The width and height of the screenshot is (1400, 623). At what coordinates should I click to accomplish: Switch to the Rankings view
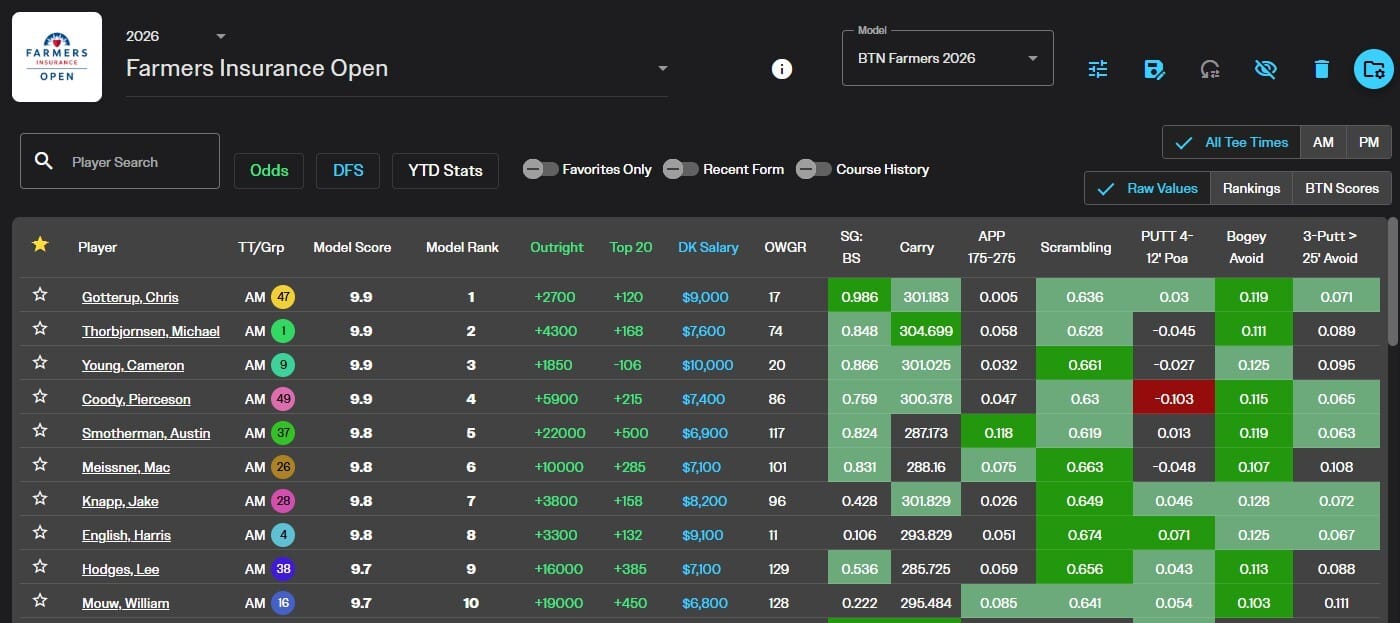tap(1251, 188)
